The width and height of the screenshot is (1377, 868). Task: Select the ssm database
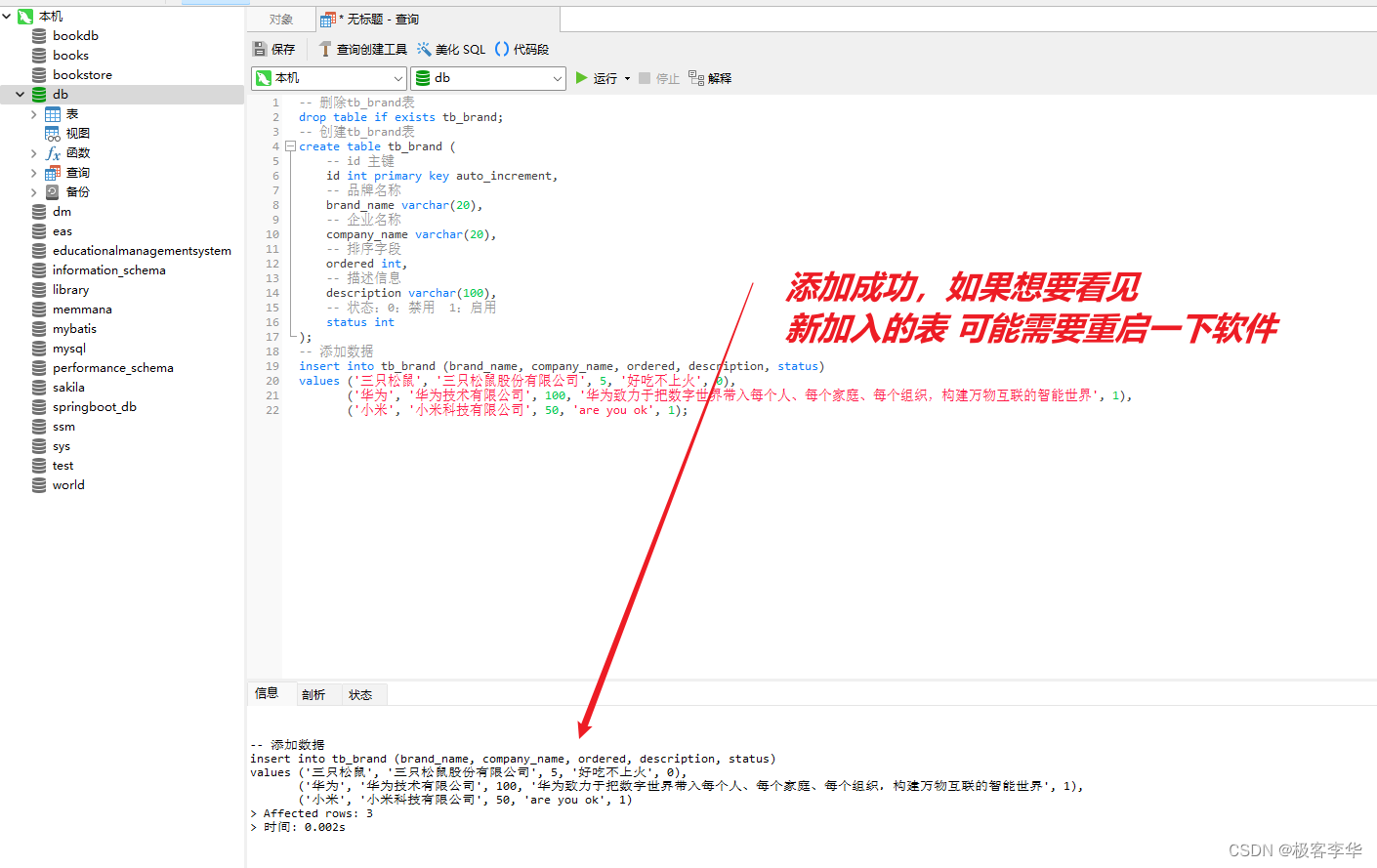pos(63,427)
